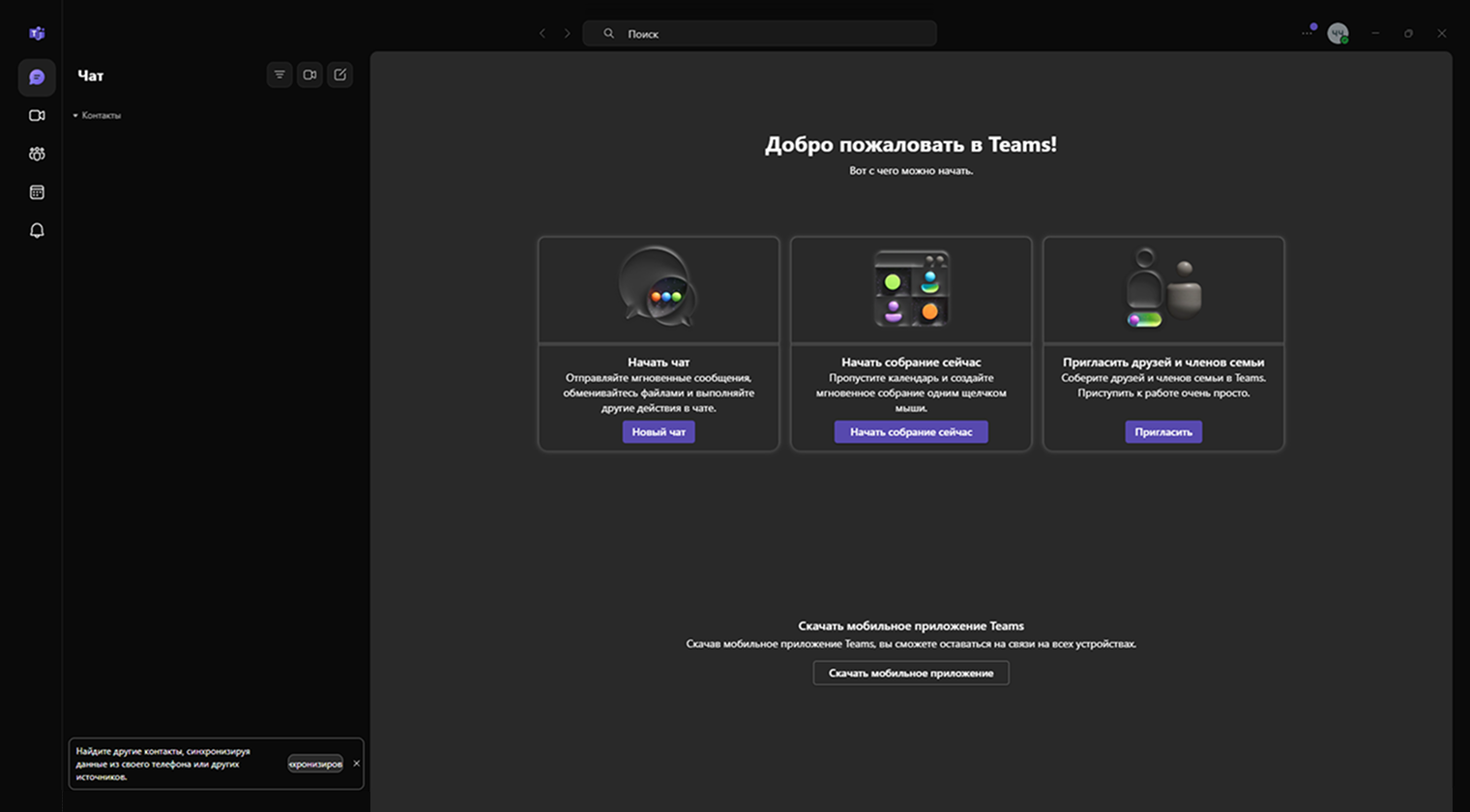Viewport: 1470px width, 812px height.
Task: Open the Calendar sidebar icon
Action: (x=37, y=192)
